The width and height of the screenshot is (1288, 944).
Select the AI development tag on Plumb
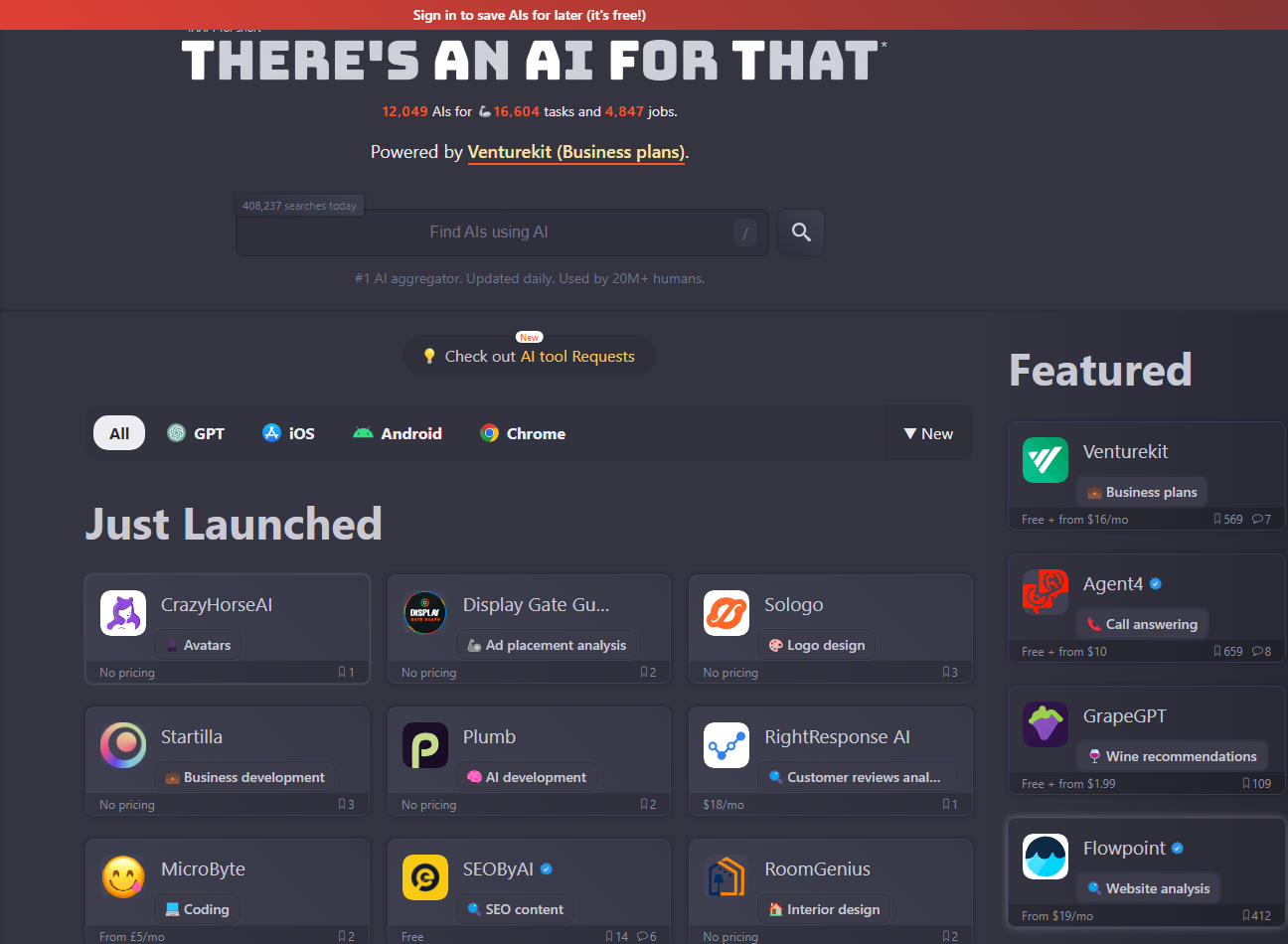[527, 777]
